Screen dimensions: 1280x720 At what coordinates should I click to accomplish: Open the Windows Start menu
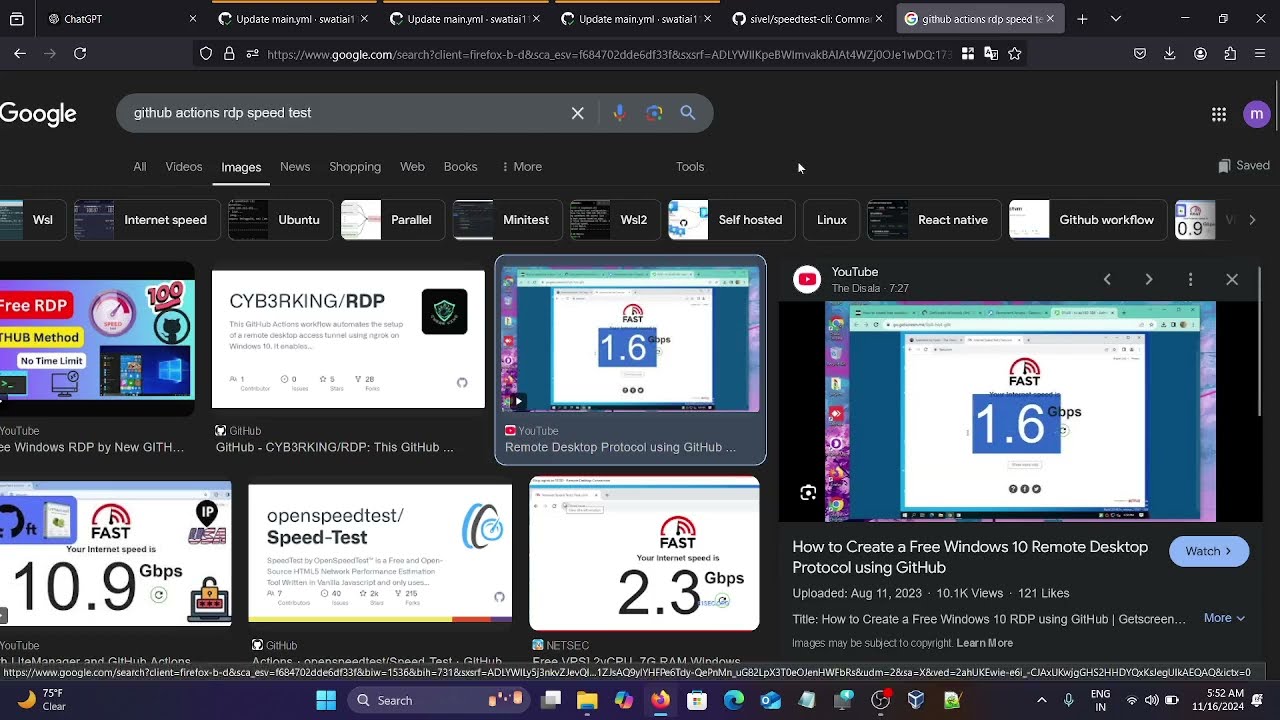tap(326, 700)
